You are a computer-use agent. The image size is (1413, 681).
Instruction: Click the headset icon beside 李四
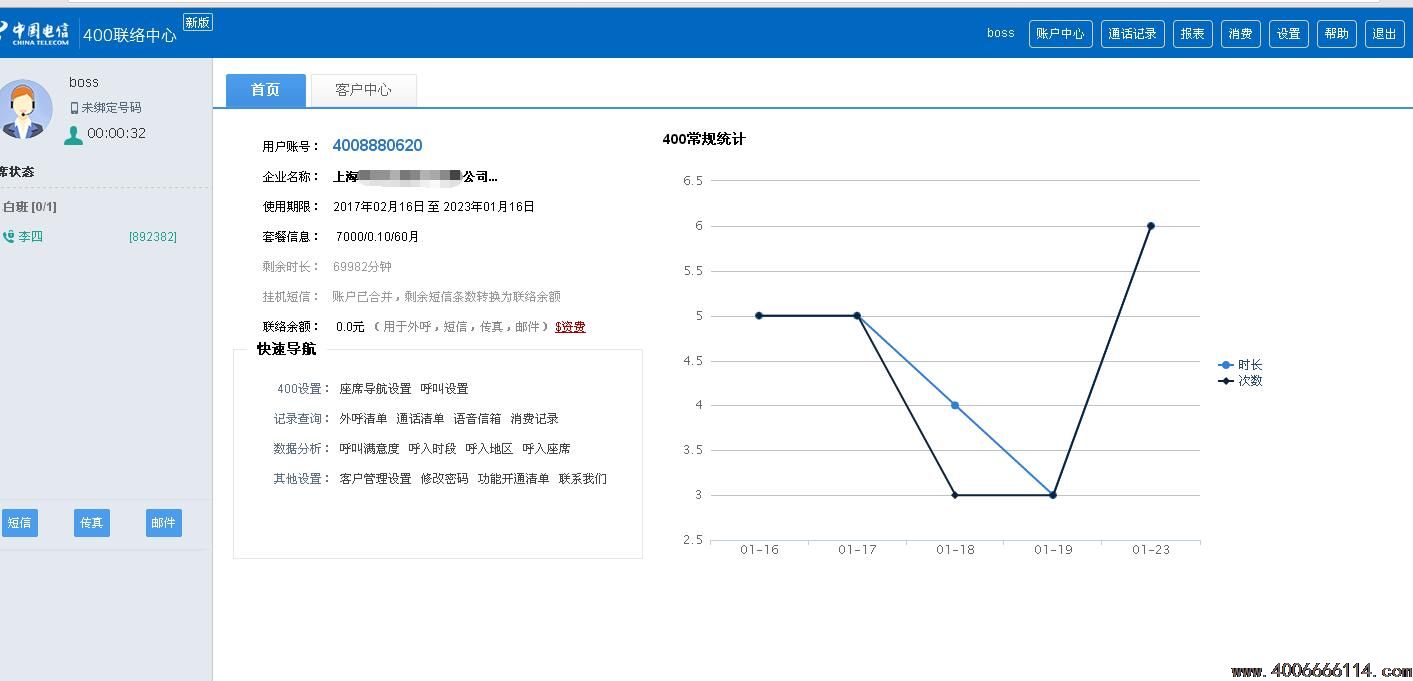9,237
